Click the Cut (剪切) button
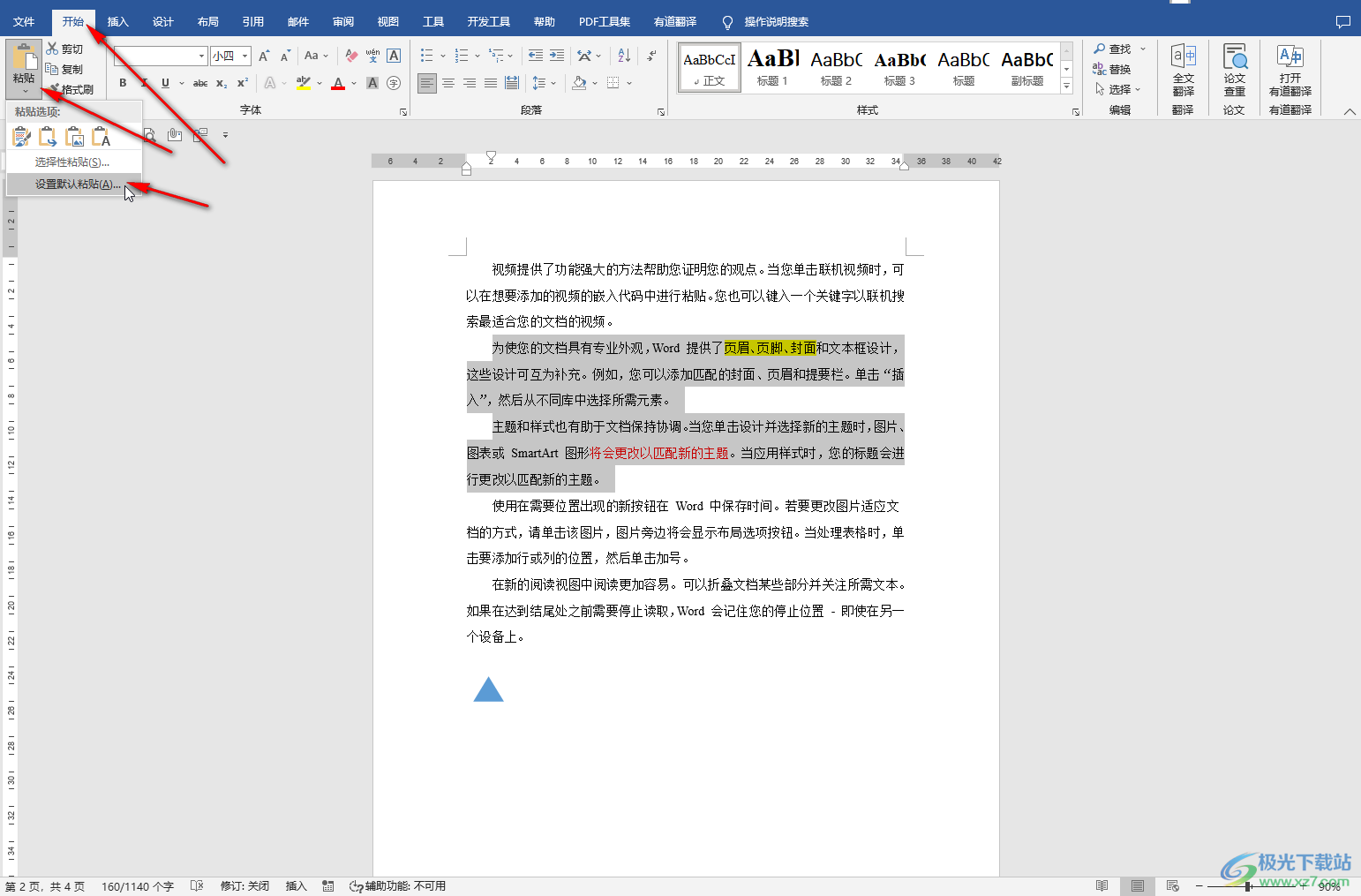This screenshot has height=896, width=1361. pyautogui.click(x=65, y=49)
